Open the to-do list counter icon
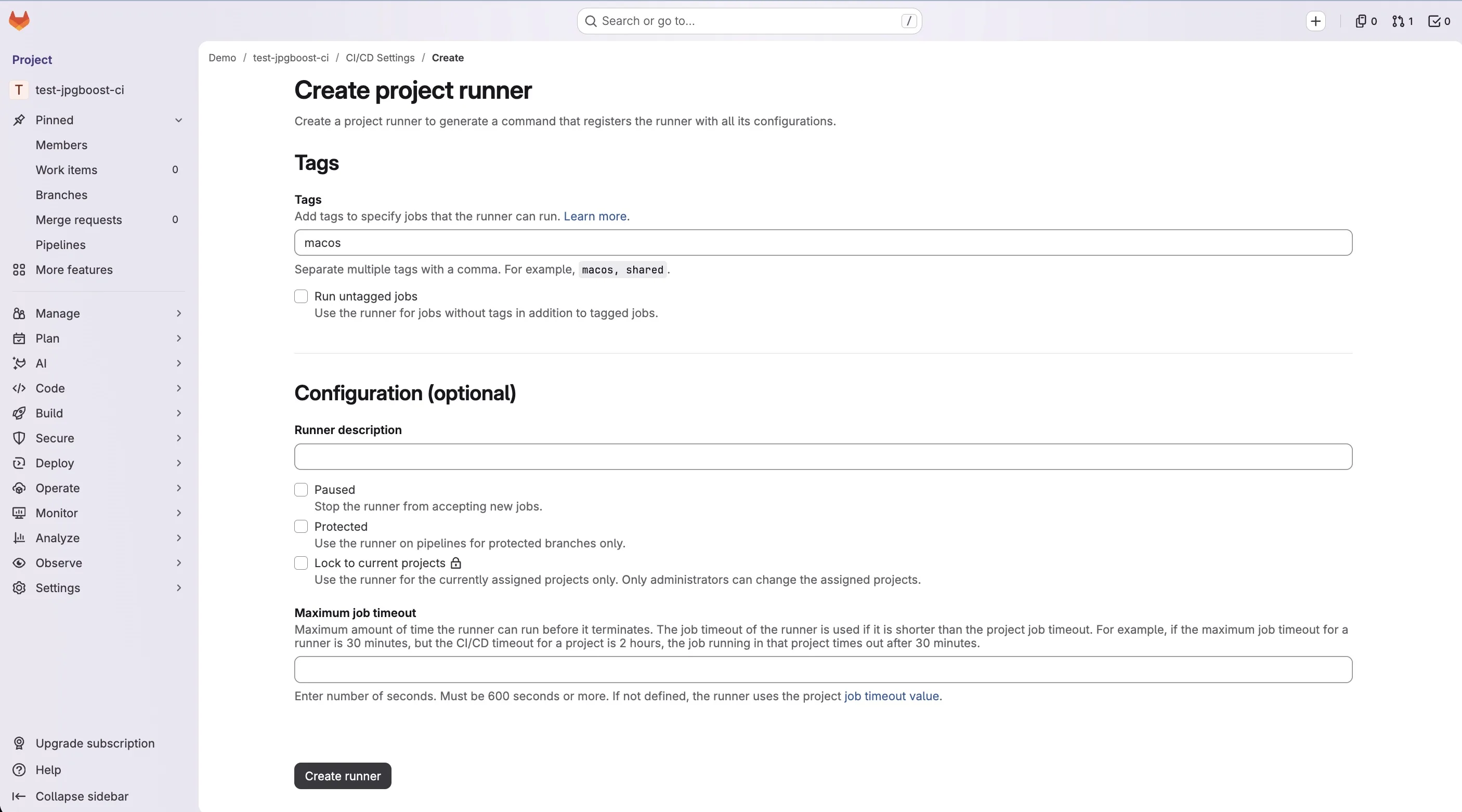Image resolution: width=1462 pixels, height=812 pixels. coord(1434,21)
